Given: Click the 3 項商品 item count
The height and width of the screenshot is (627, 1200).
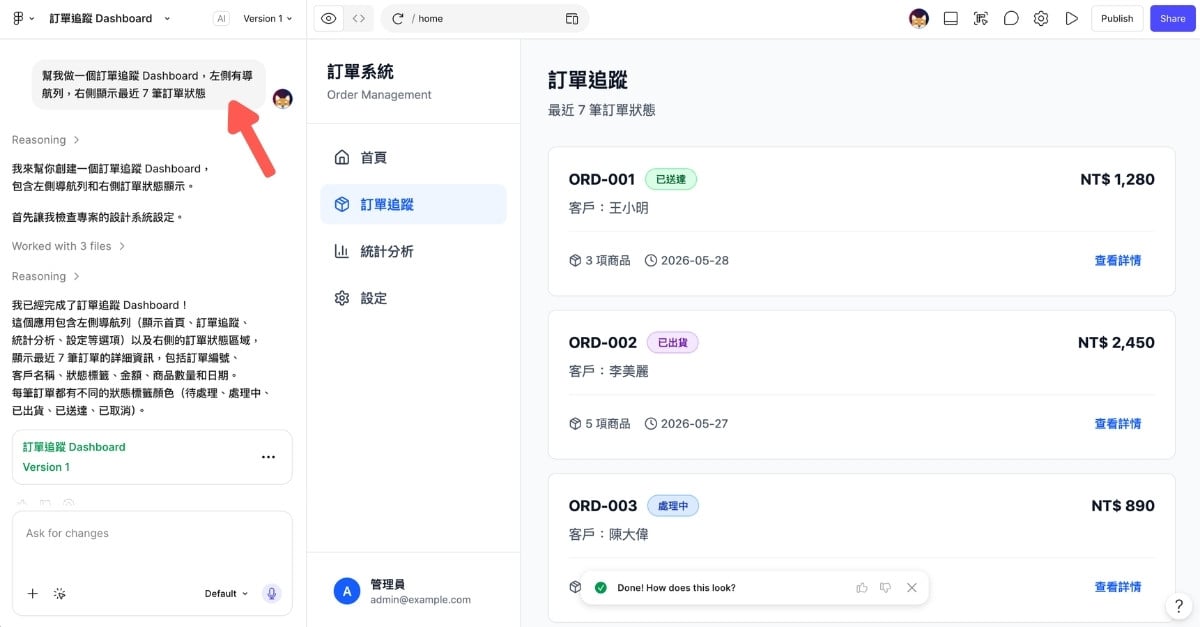Looking at the screenshot, I should [608, 260].
